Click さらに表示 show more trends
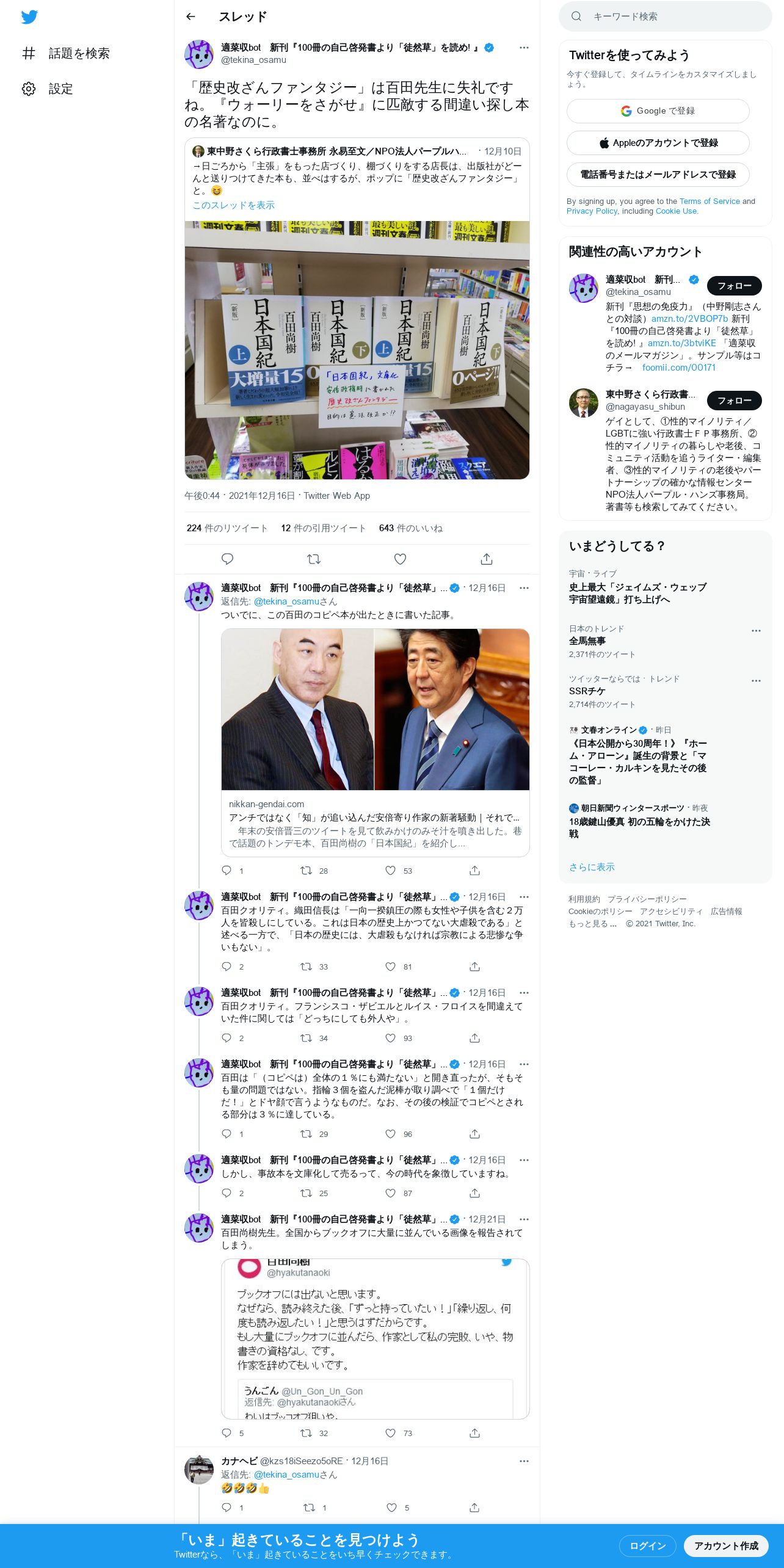This screenshot has height=1568, width=784. point(592,867)
